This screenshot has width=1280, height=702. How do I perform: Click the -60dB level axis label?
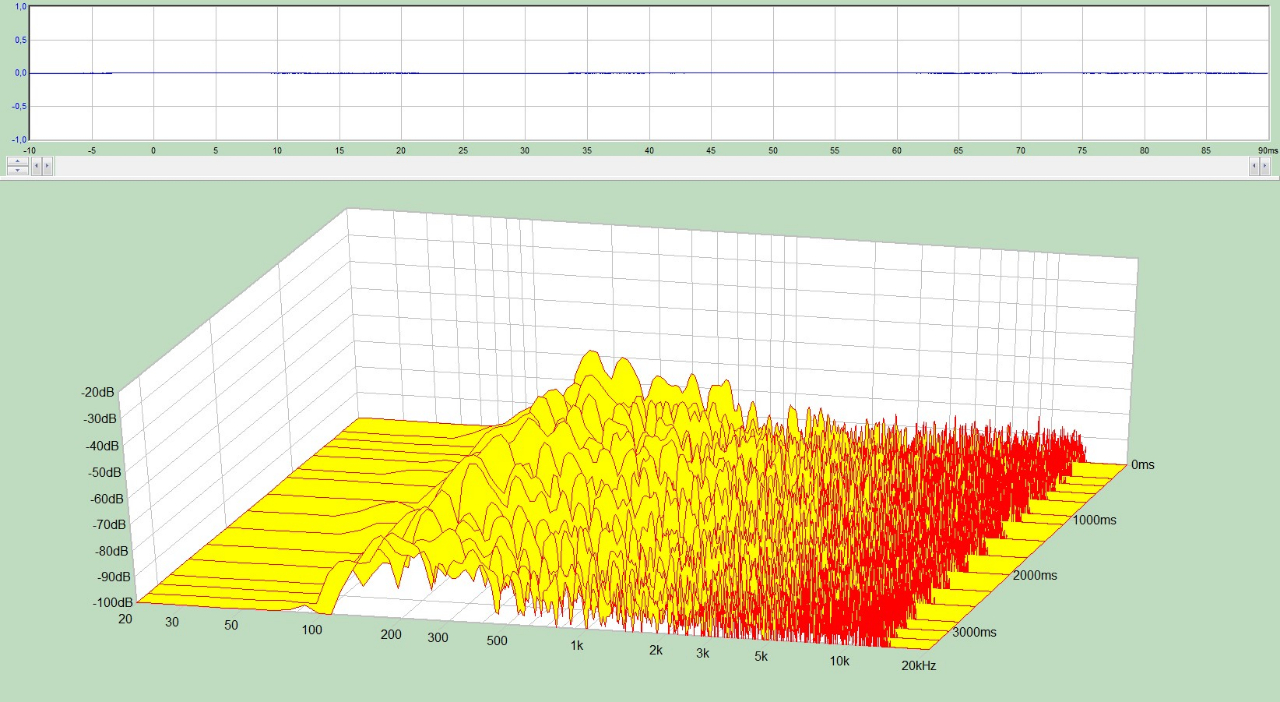tap(105, 498)
